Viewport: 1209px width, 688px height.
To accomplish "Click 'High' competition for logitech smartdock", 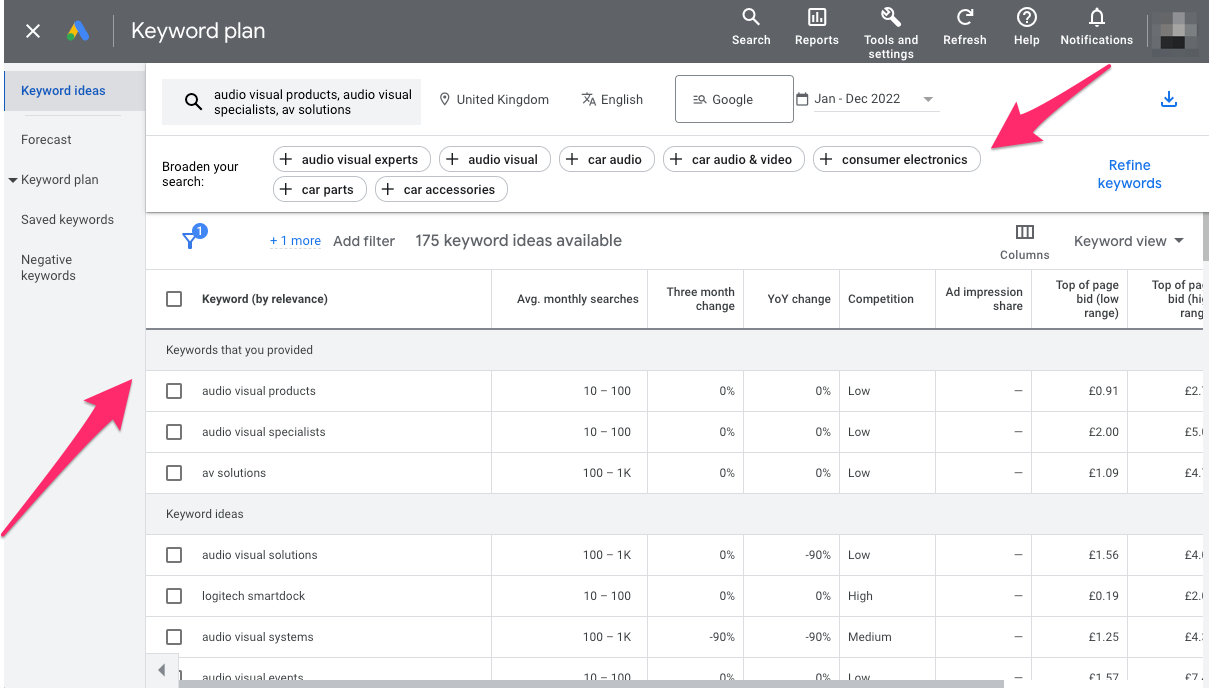I will [860, 596].
